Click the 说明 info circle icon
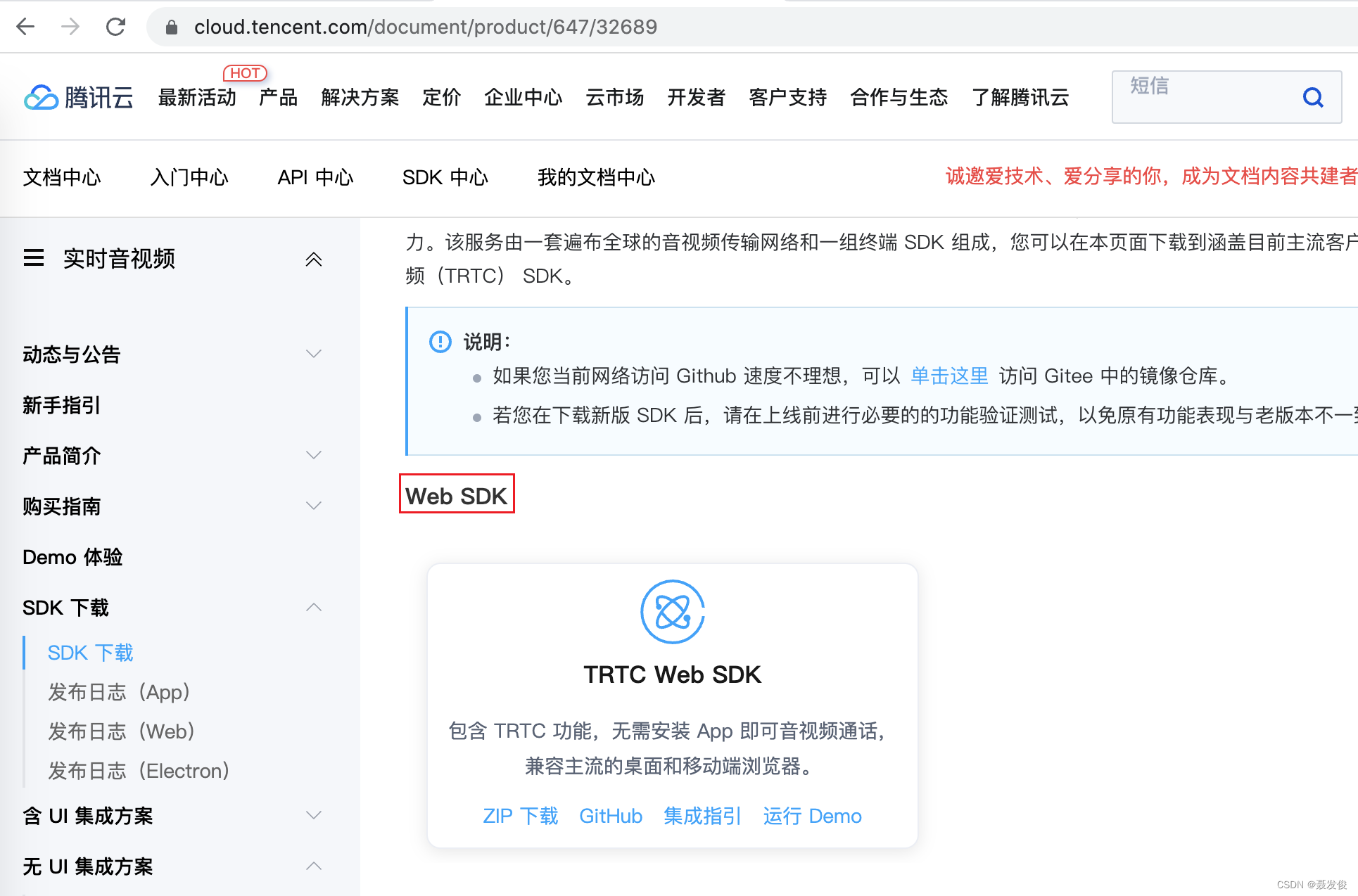1358x896 pixels. pyautogui.click(x=440, y=342)
